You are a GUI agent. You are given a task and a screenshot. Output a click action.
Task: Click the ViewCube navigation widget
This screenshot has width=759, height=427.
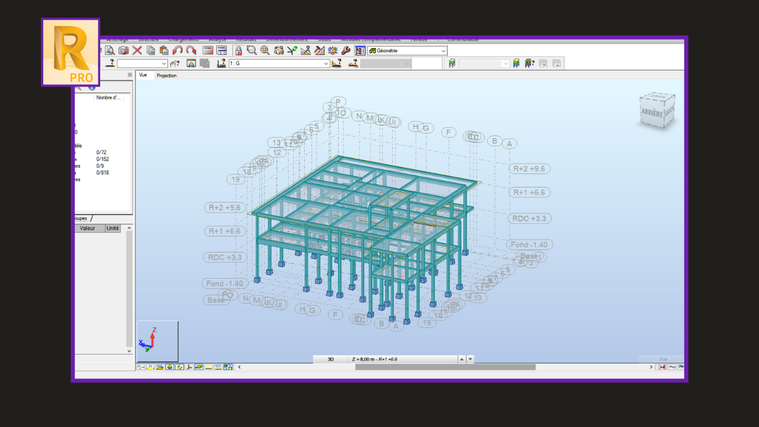[x=657, y=110]
